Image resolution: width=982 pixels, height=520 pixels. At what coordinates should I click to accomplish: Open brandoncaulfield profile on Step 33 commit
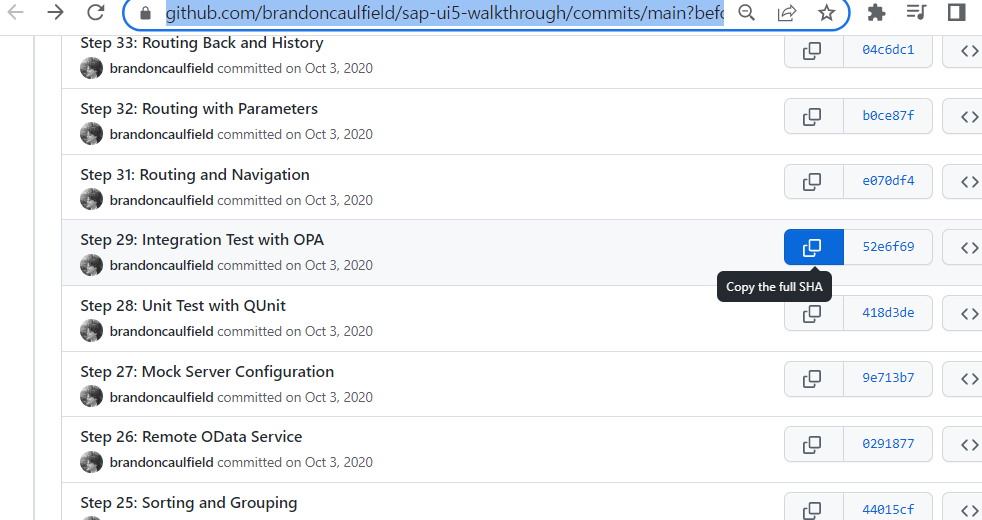point(162,68)
